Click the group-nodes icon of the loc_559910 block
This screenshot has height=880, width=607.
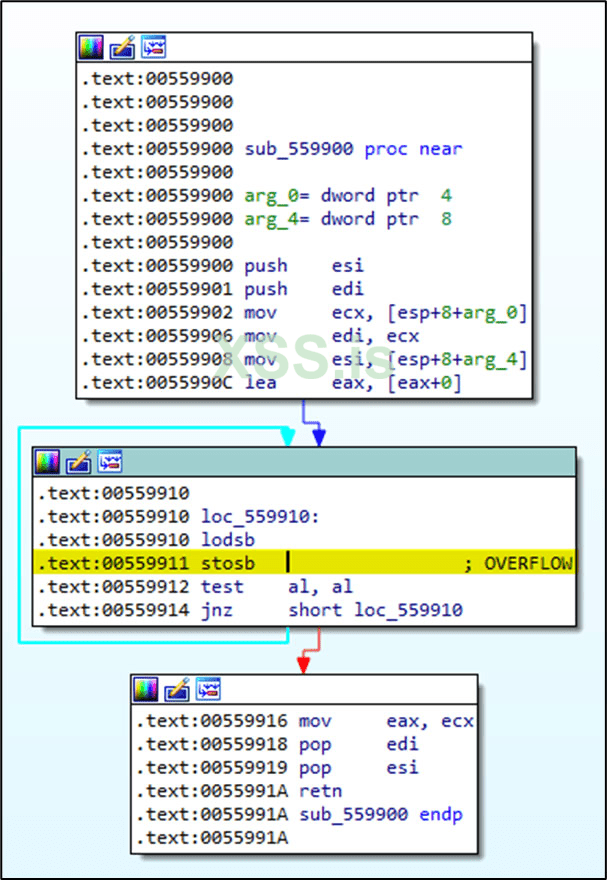(x=110, y=462)
